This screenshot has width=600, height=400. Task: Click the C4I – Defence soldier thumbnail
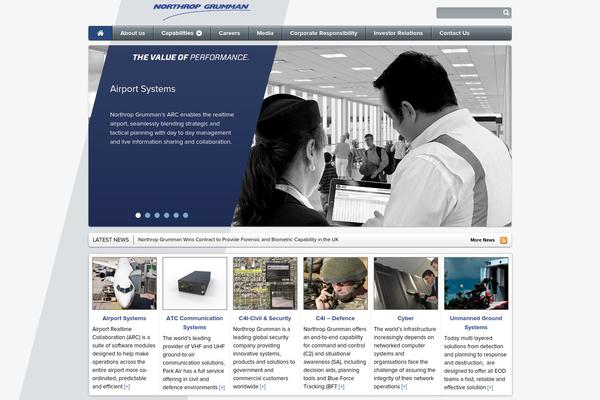pyautogui.click(x=336, y=283)
